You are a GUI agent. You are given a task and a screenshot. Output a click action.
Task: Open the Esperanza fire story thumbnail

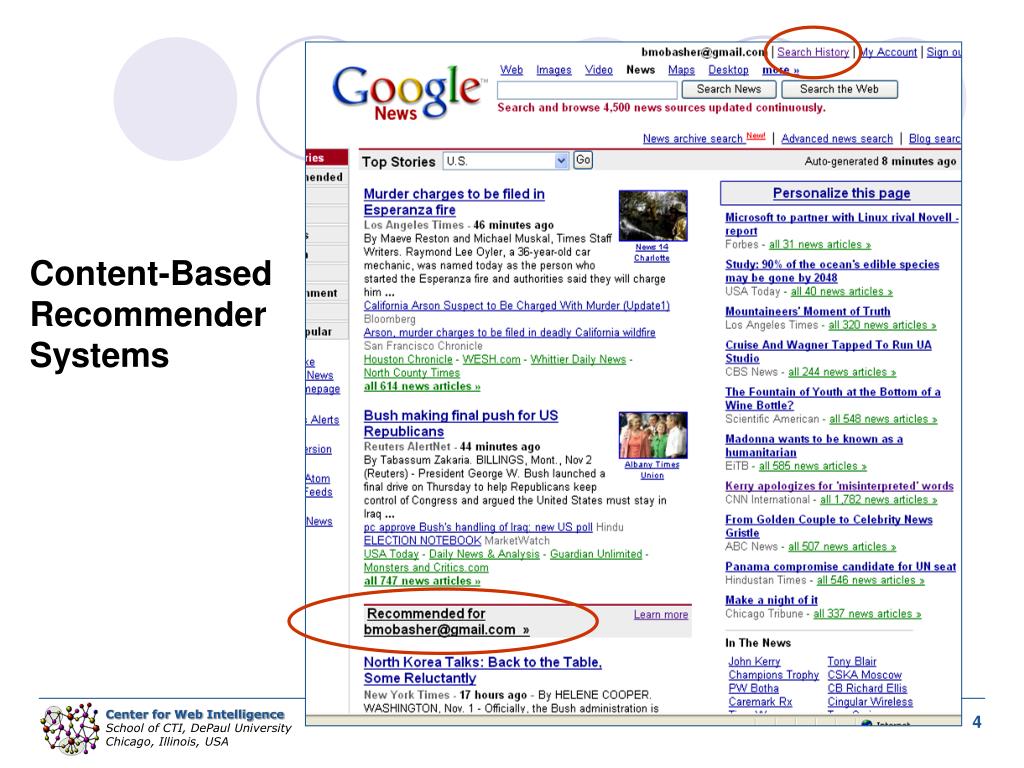pyautogui.click(x=653, y=216)
